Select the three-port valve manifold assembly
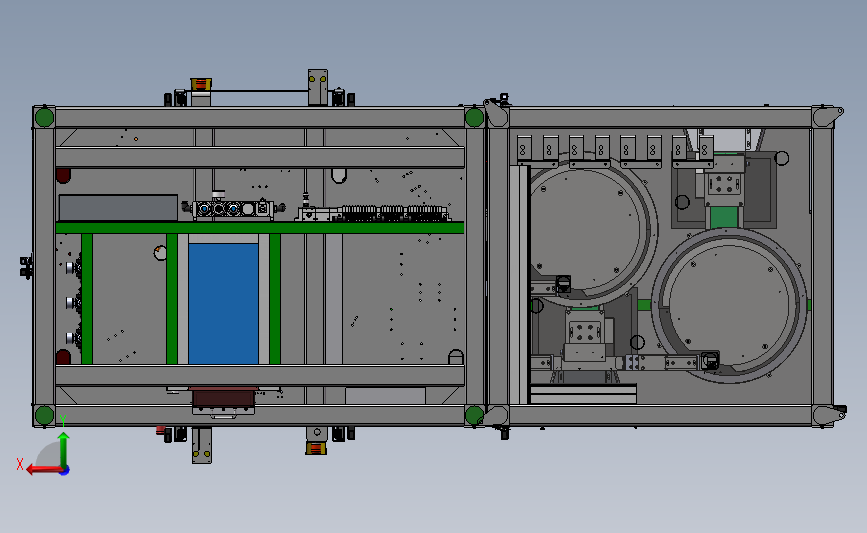 click(x=232, y=209)
